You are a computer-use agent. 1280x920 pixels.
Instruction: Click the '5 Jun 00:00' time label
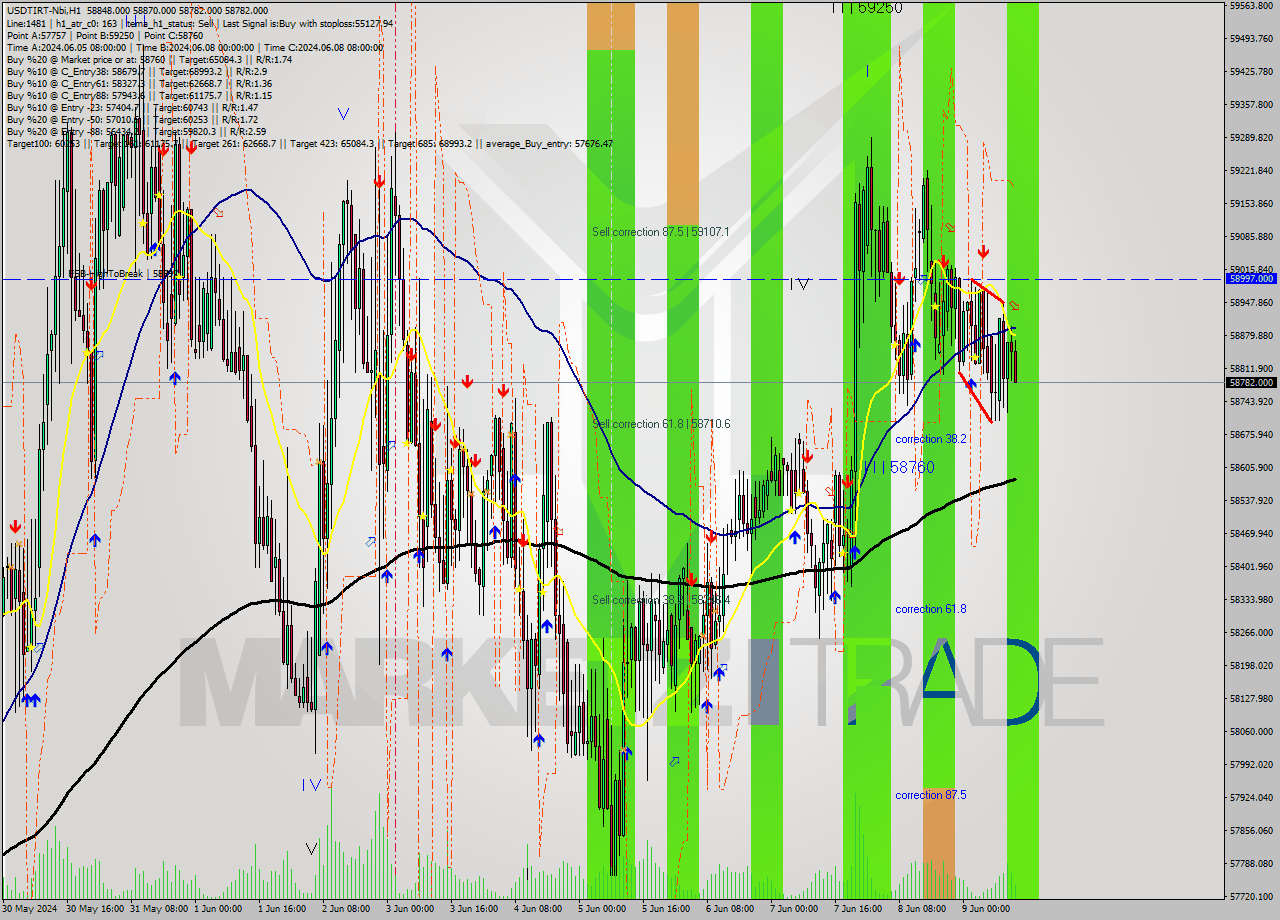tap(602, 909)
